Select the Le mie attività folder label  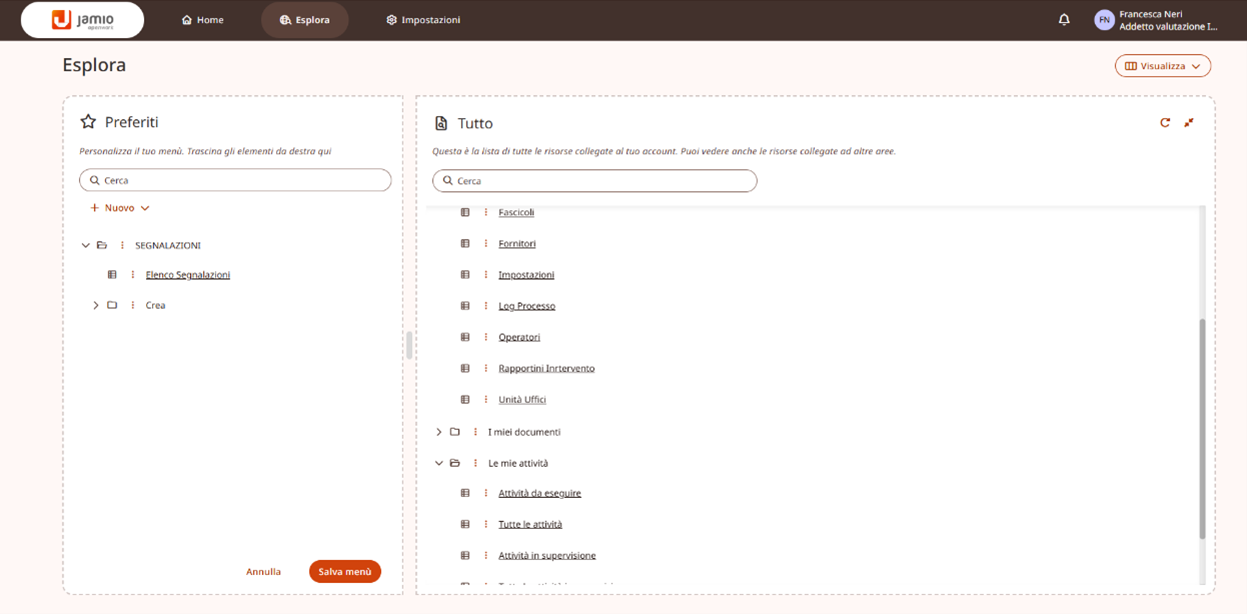coord(518,463)
